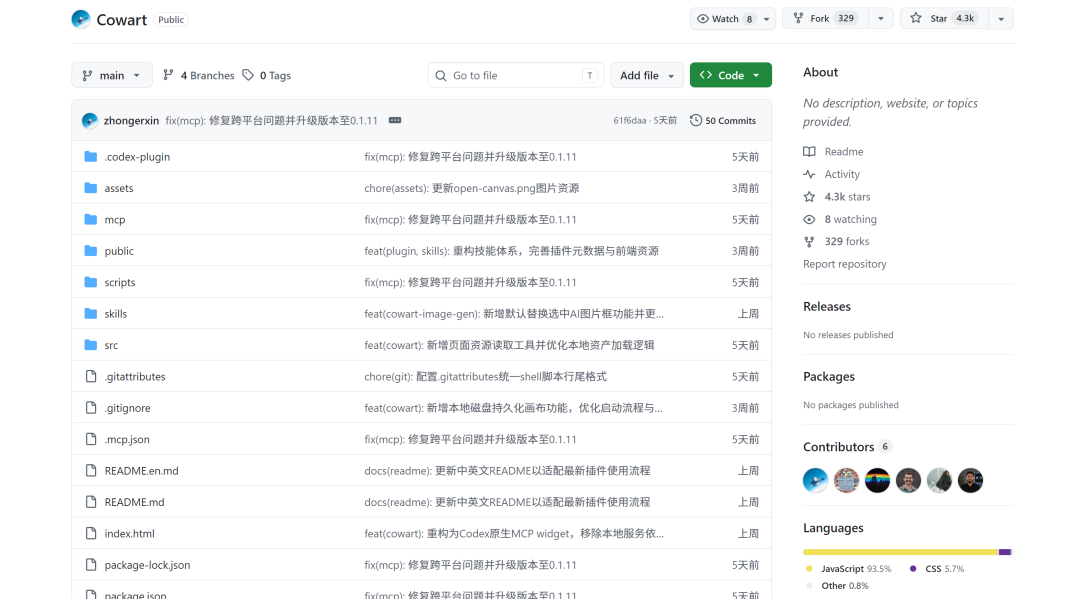Viewport: 1080px width, 599px height.
Task: Click the yellow JavaScript segment of language bar
Action: pyautogui.click(x=900, y=552)
